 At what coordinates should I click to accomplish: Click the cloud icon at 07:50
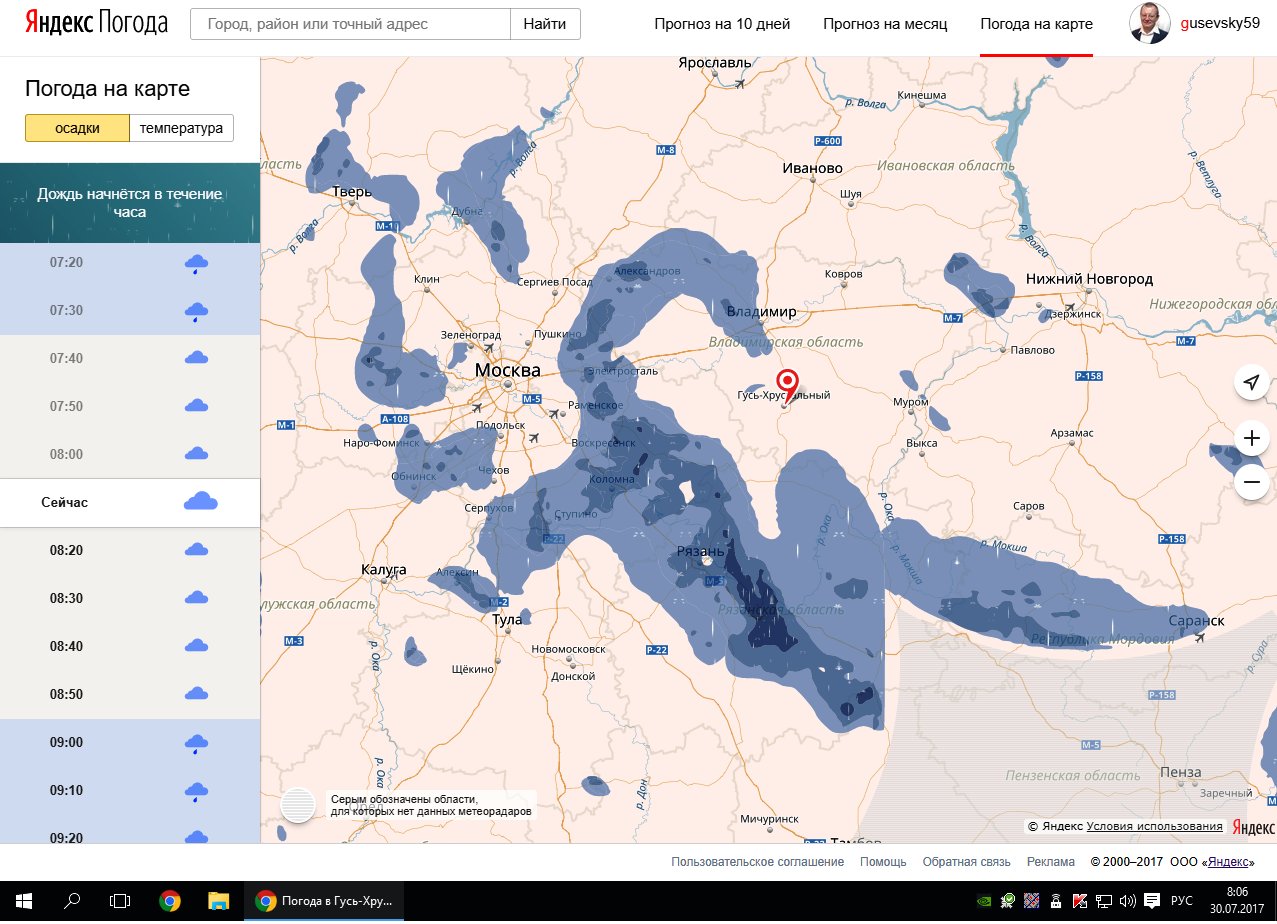coord(197,406)
